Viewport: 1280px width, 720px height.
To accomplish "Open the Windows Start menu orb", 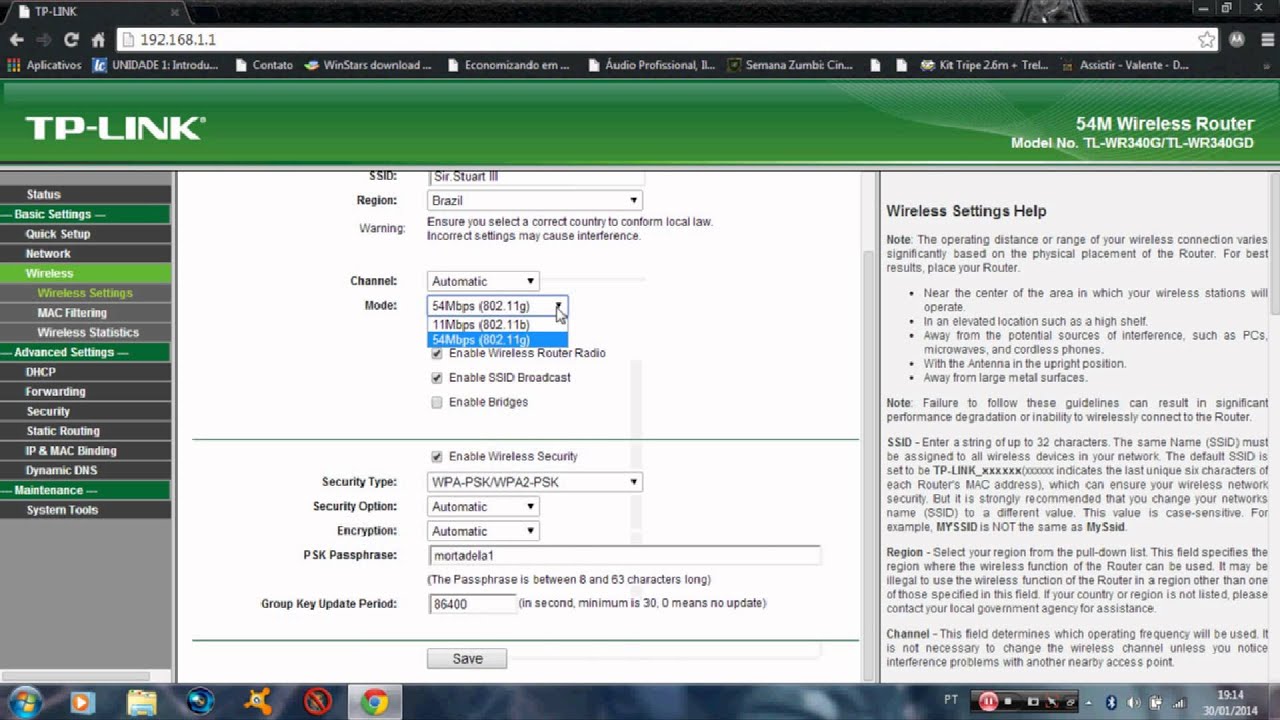I will click(25, 702).
